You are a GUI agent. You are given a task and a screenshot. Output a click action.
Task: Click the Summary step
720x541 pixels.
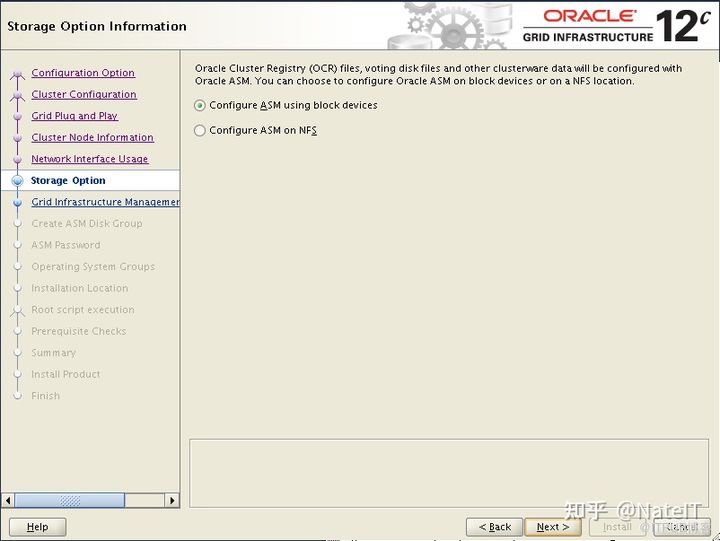(53, 353)
